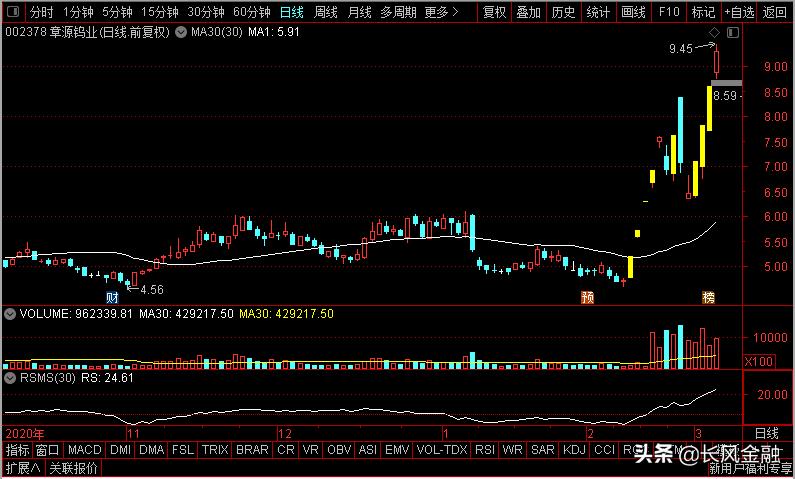The width and height of the screenshot is (795, 479).
Task: Select the ASI indicator tab
Action: (368, 449)
